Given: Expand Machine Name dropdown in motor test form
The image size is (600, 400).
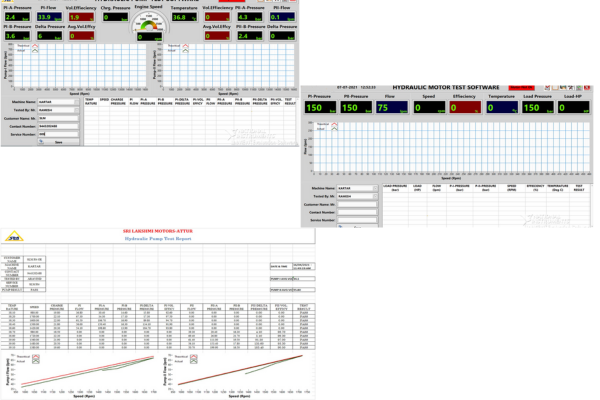Looking at the screenshot, I should pos(375,187).
